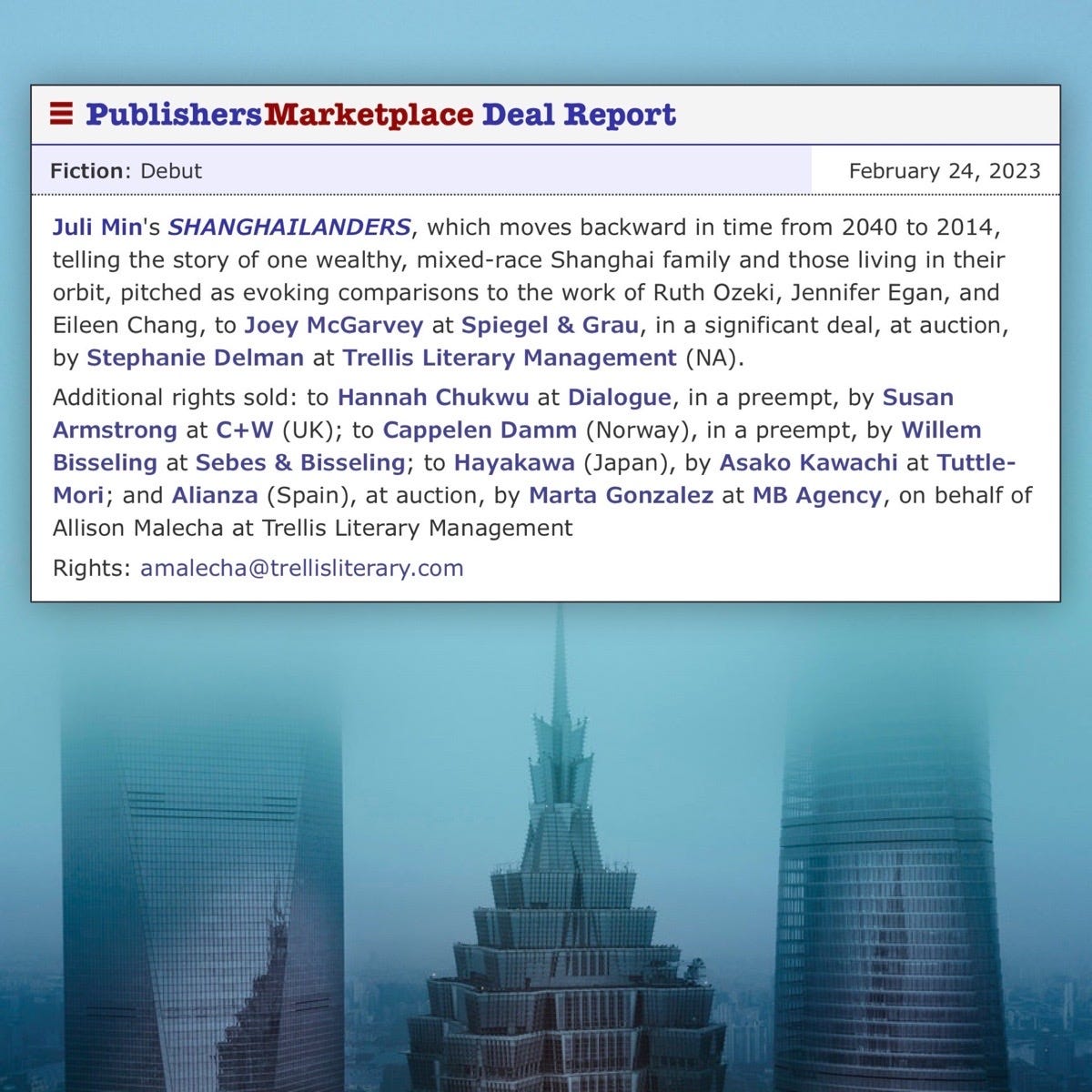Open Spiegel & Grau publisher link
This screenshot has width=1092, height=1092.
tap(550, 325)
